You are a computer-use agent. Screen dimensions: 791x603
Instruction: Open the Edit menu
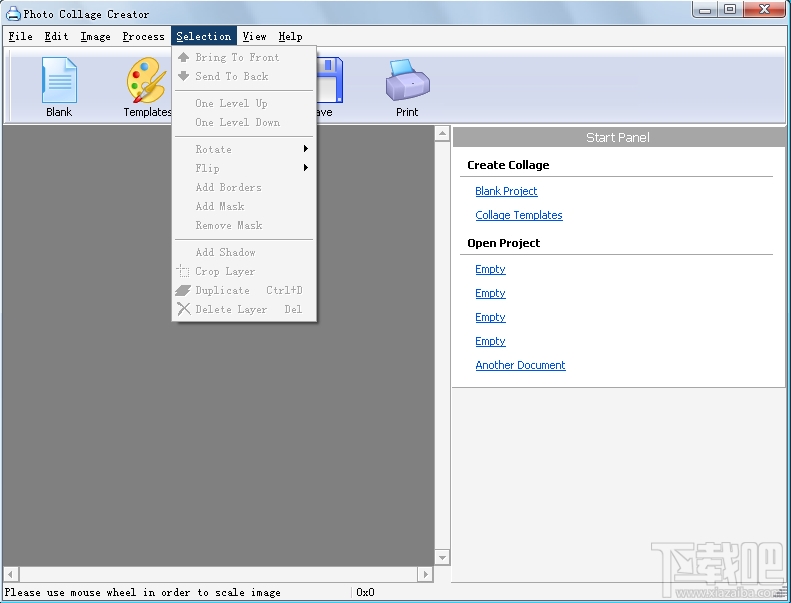pos(56,36)
